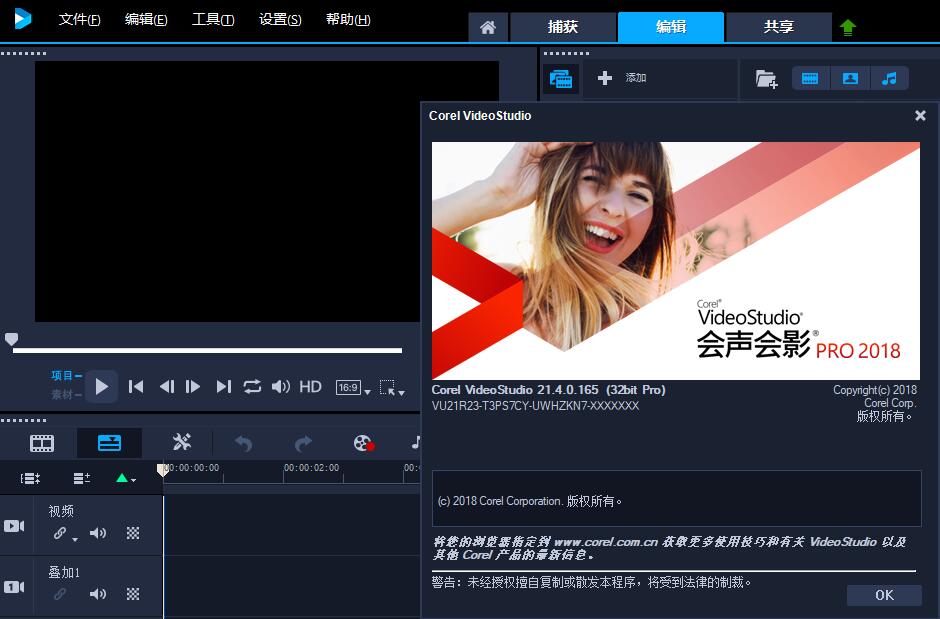Open the 编辑(E) menu in the menu bar
The height and width of the screenshot is (619, 940).
pyautogui.click(x=146, y=20)
